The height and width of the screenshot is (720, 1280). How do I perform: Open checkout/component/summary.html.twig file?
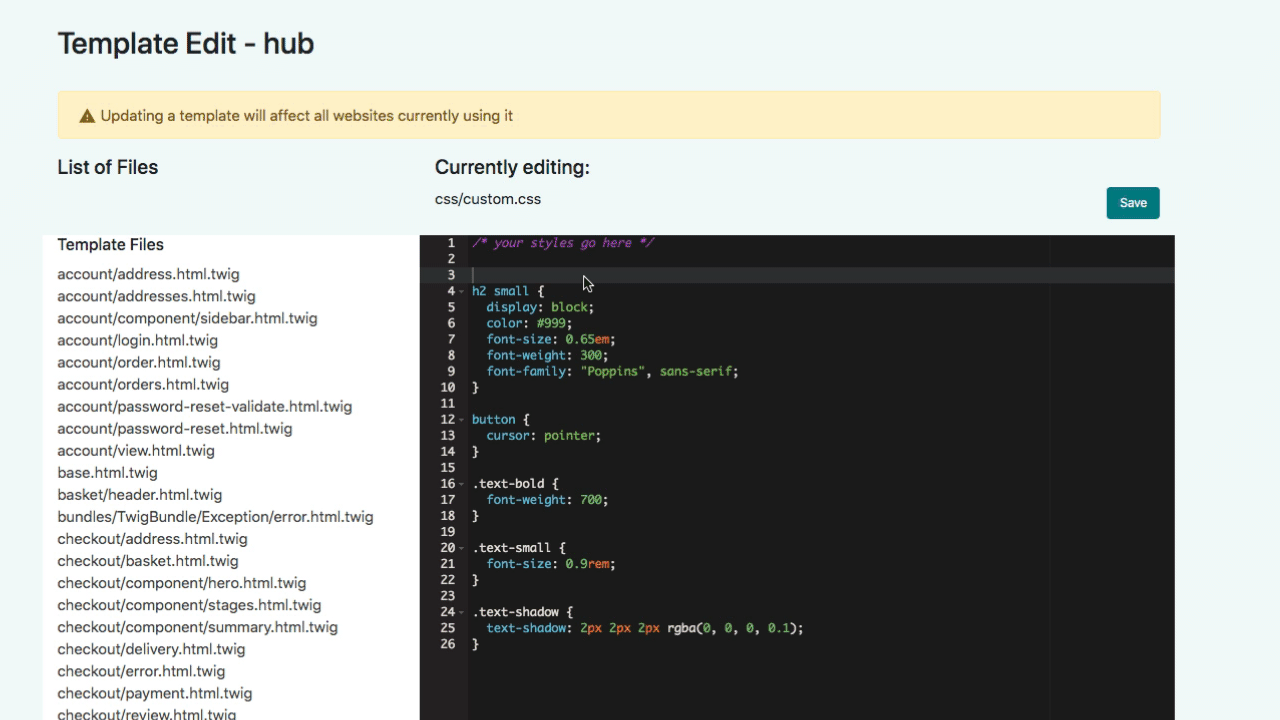[x=197, y=627]
